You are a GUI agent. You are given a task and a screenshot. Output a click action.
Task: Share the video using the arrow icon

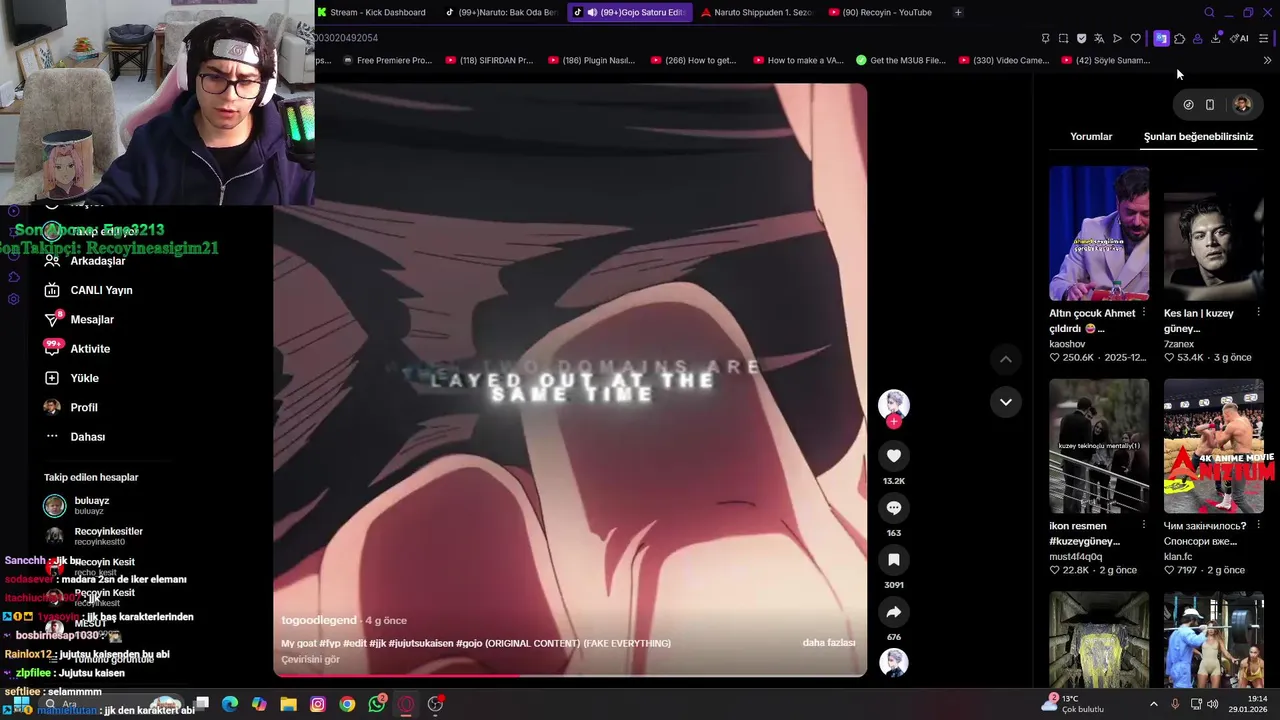(894, 612)
